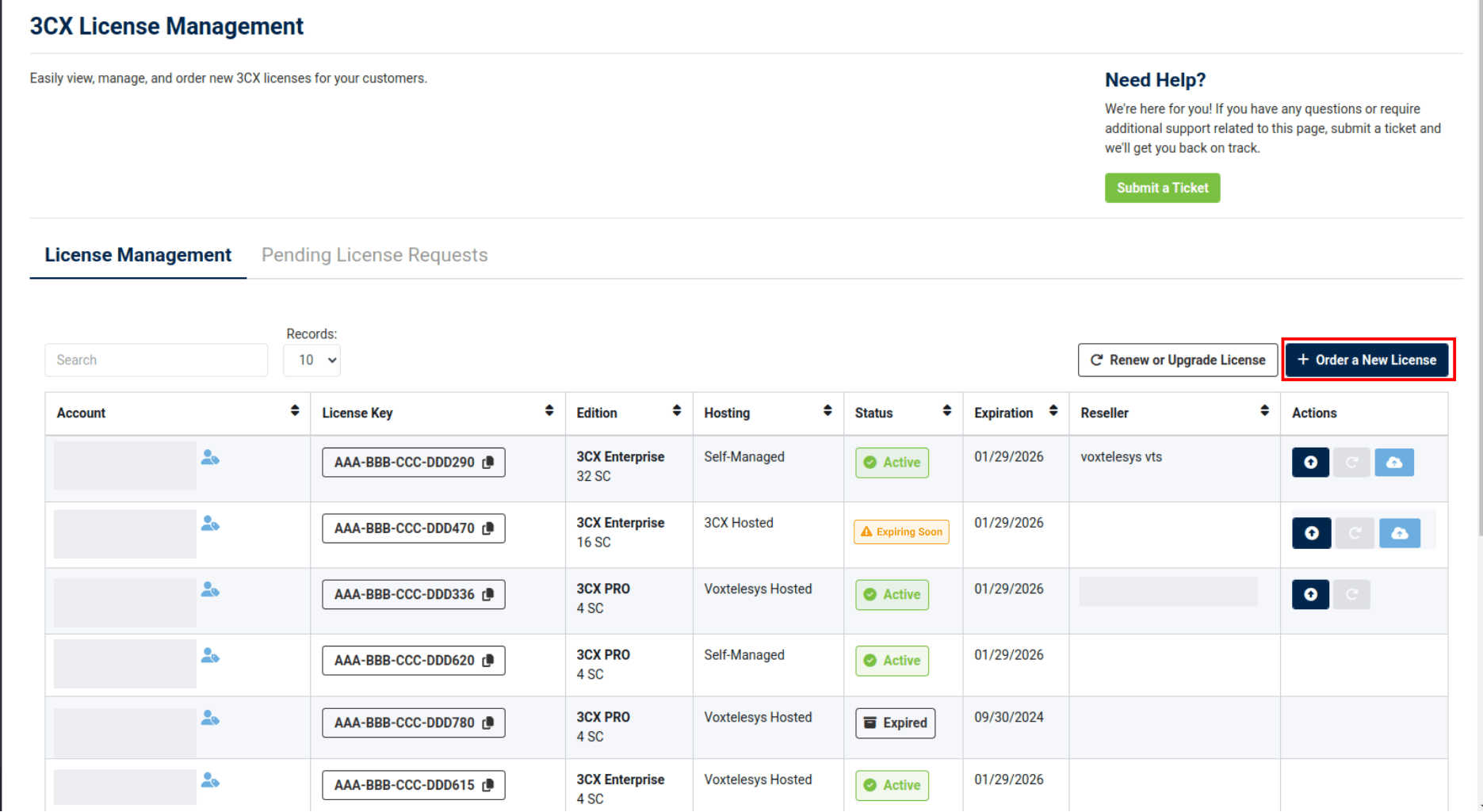
Task: Sort table by Expiration column arrows
Action: [1053, 410]
